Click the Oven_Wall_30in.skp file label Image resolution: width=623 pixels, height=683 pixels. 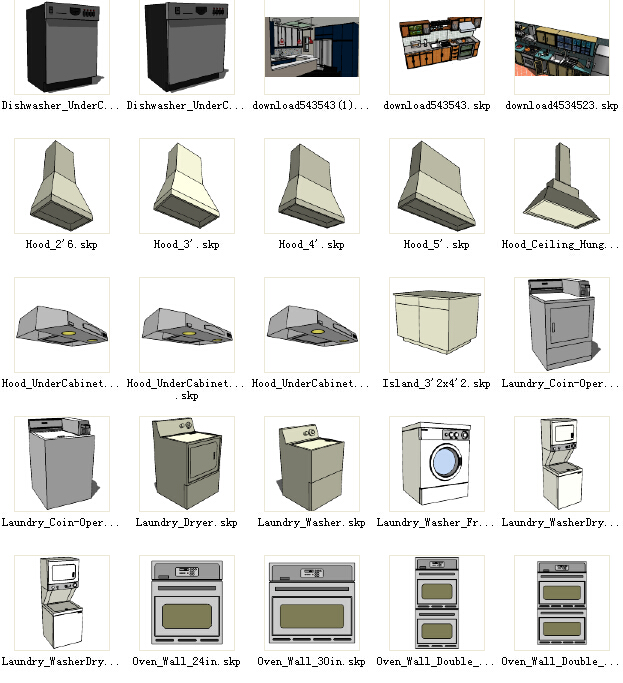tap(312, 661)
